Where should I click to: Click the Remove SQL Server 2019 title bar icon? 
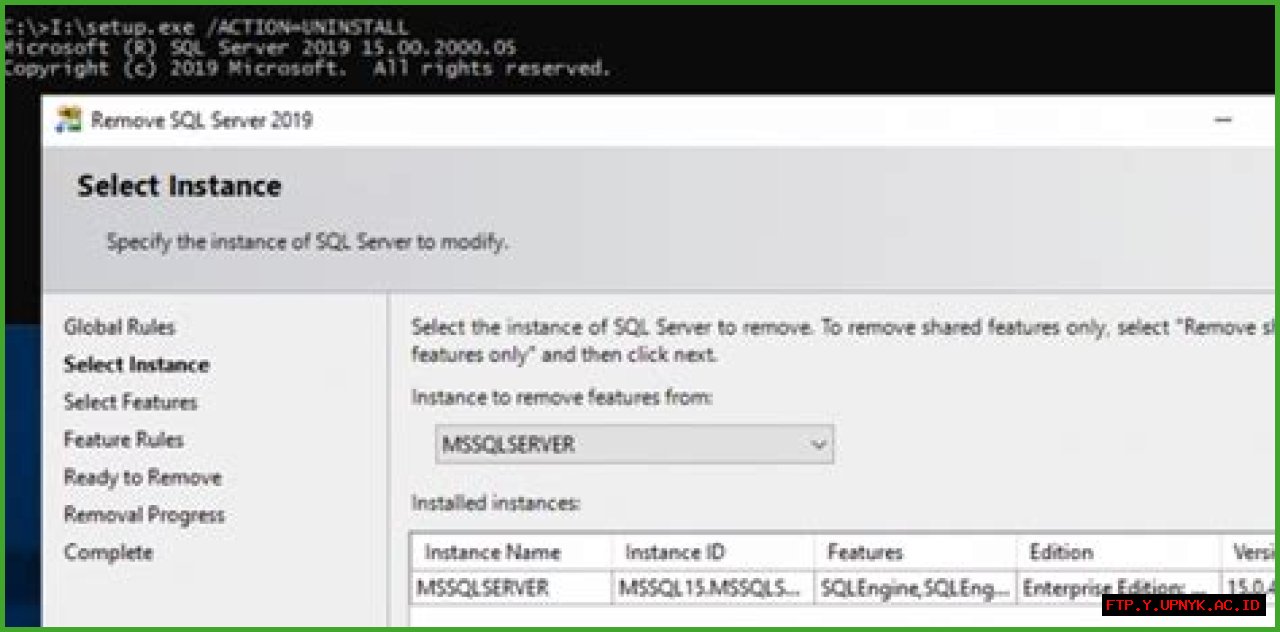pos(67,120)
